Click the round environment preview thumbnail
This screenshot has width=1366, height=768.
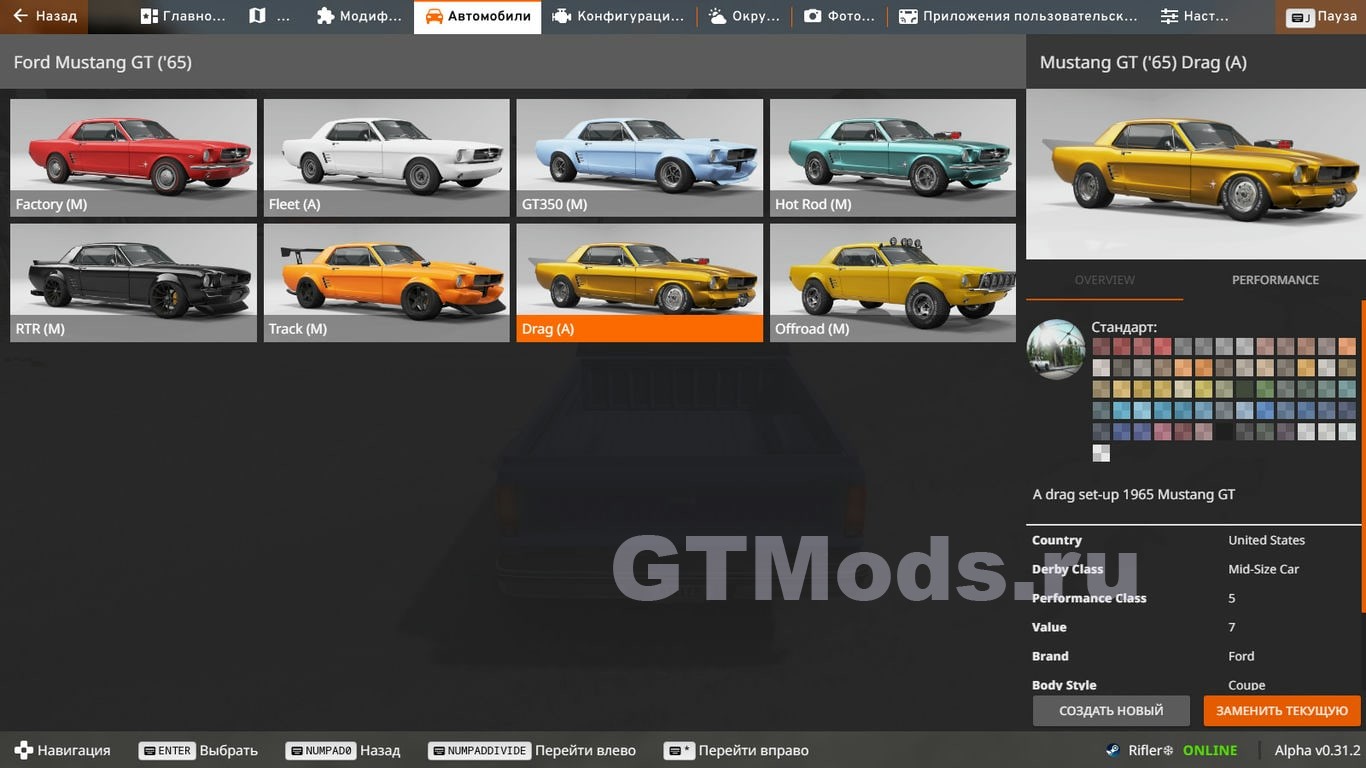(1056, 349)
